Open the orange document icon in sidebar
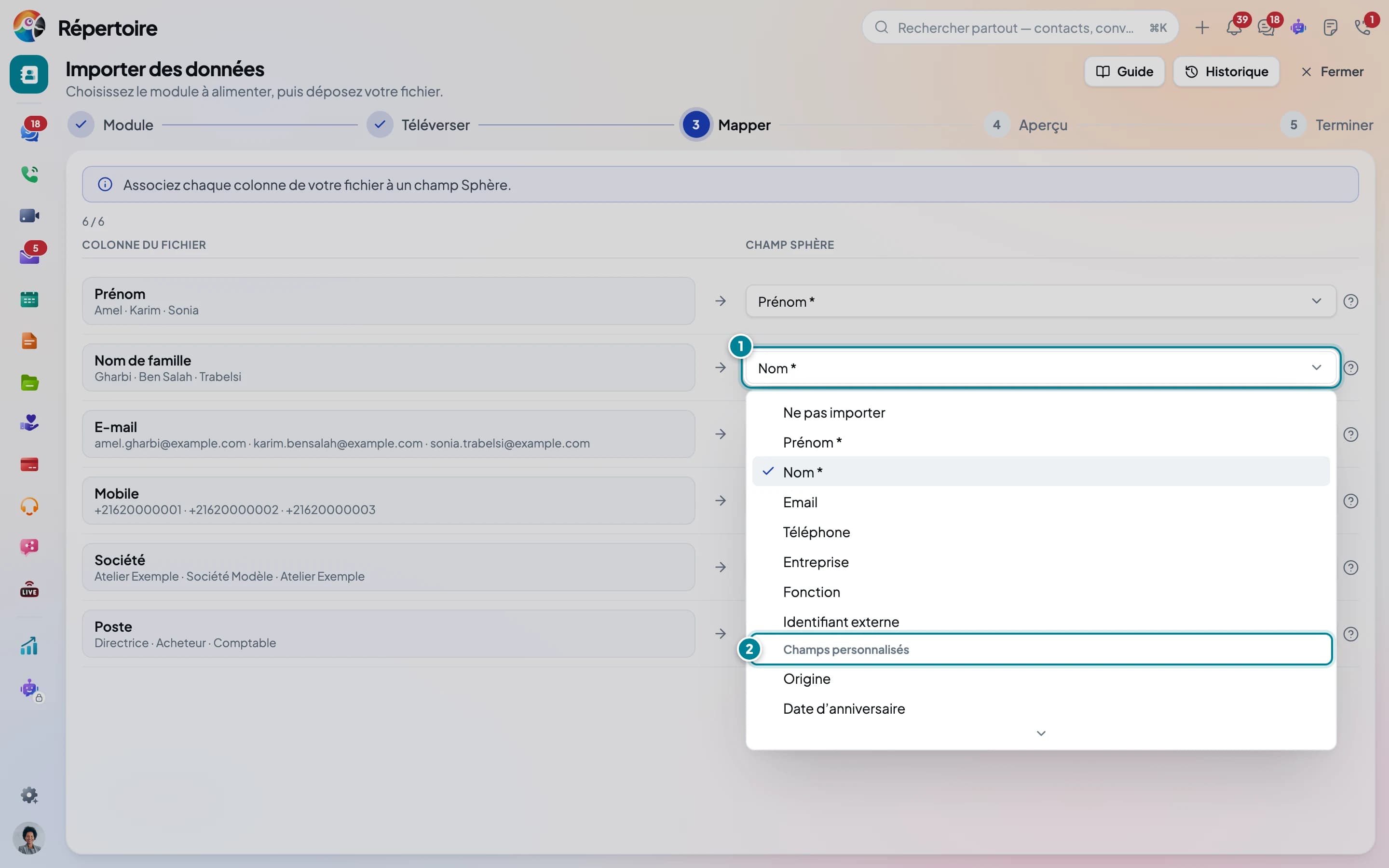This screenshot has height=868, width=1389. tap(29, 341)
